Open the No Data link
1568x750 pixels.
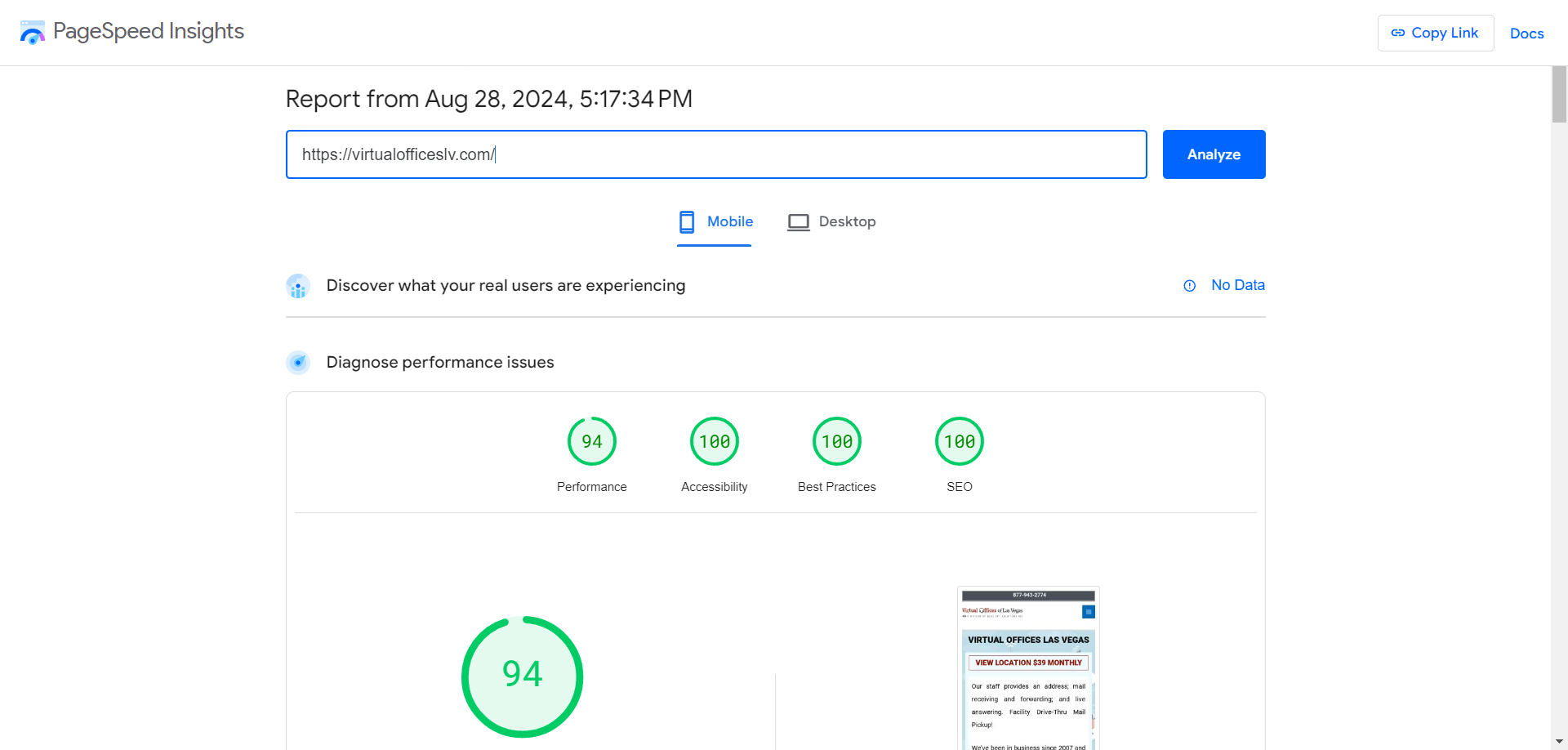[1238, 285]
